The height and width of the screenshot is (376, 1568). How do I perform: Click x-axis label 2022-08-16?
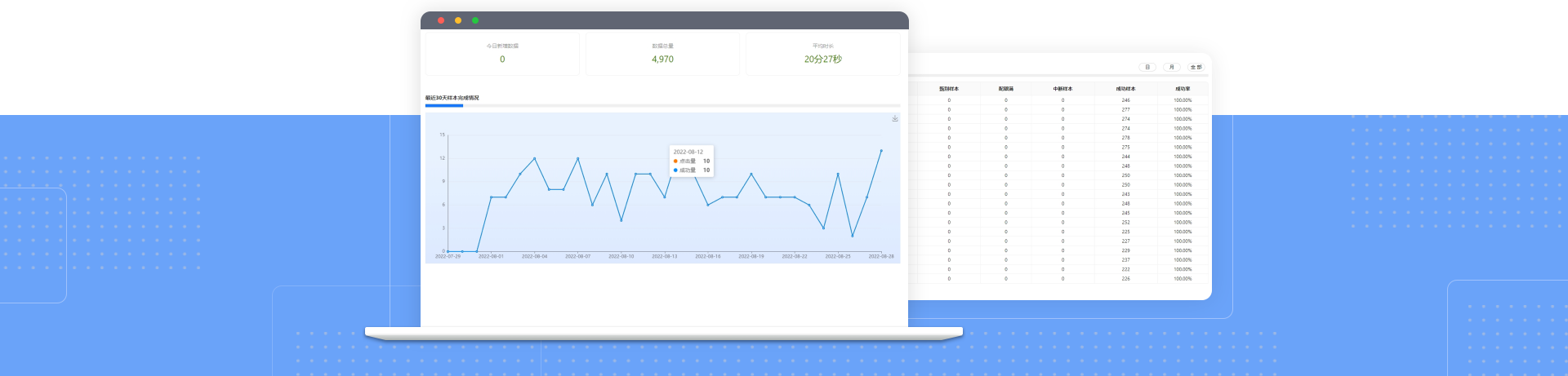pyautogui.click(x=708, y=256)
